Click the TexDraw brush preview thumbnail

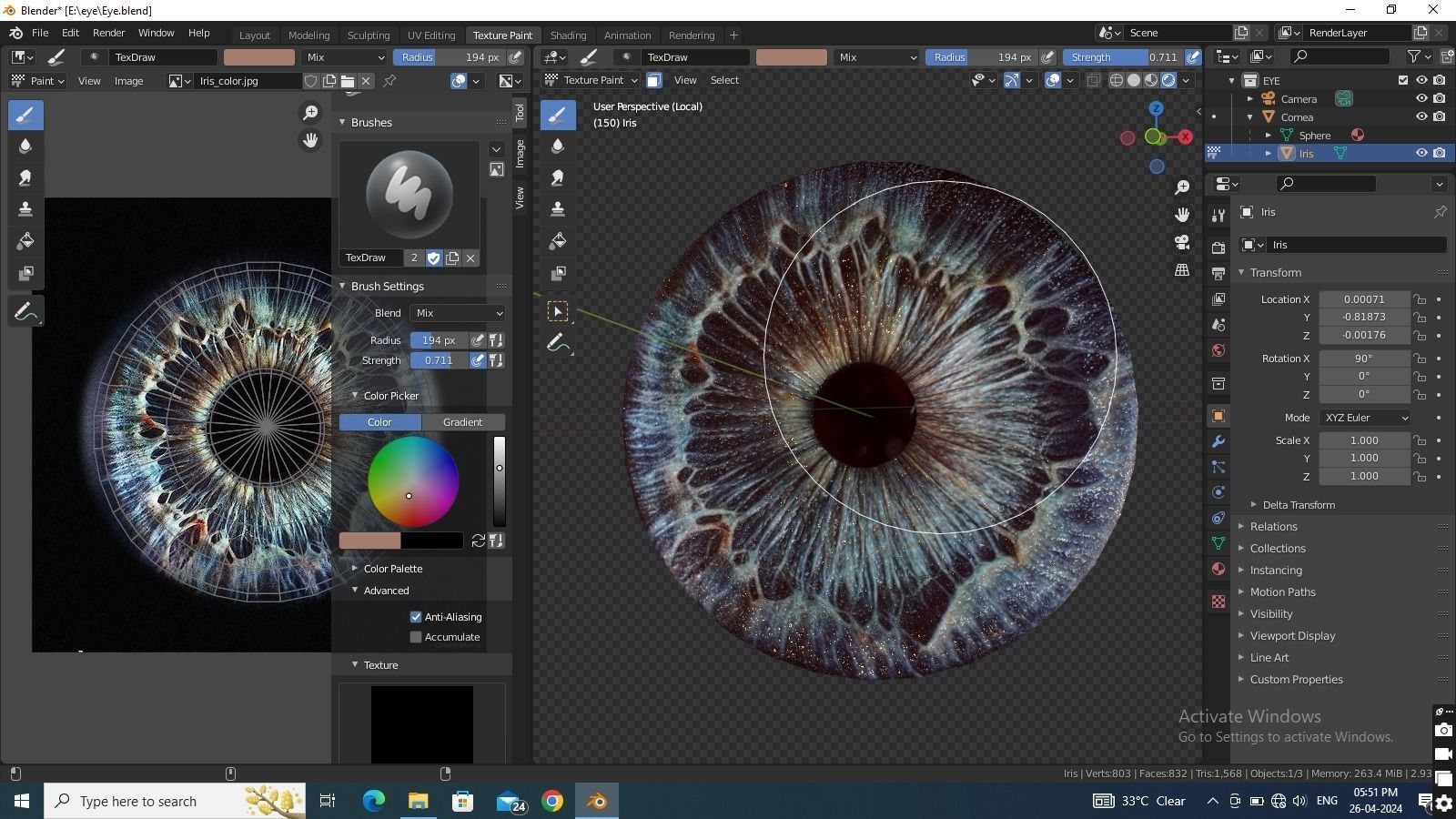pyautogui.click(x=409, y=195)
